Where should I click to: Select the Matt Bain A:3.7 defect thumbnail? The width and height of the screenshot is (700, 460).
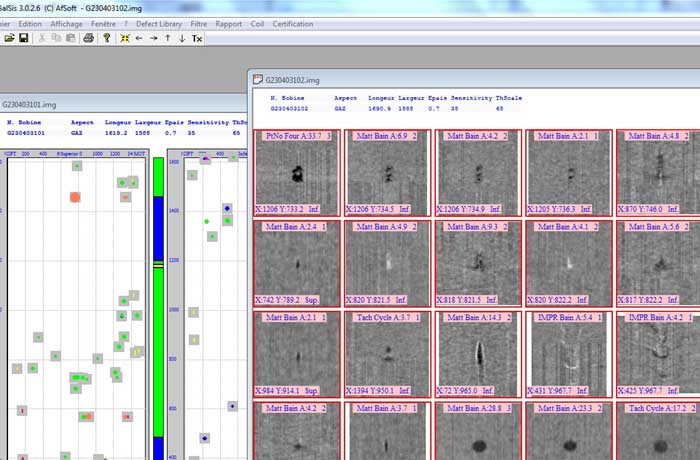(388, 431)
